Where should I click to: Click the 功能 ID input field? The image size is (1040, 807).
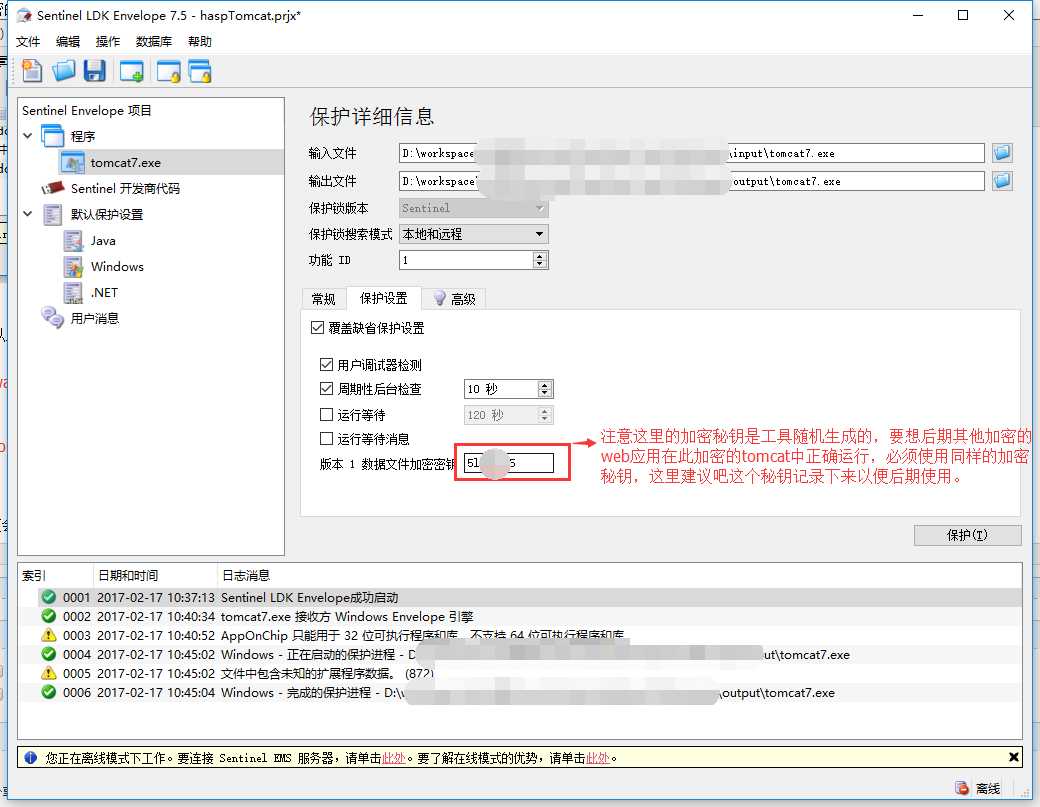[x=466, y=260]
